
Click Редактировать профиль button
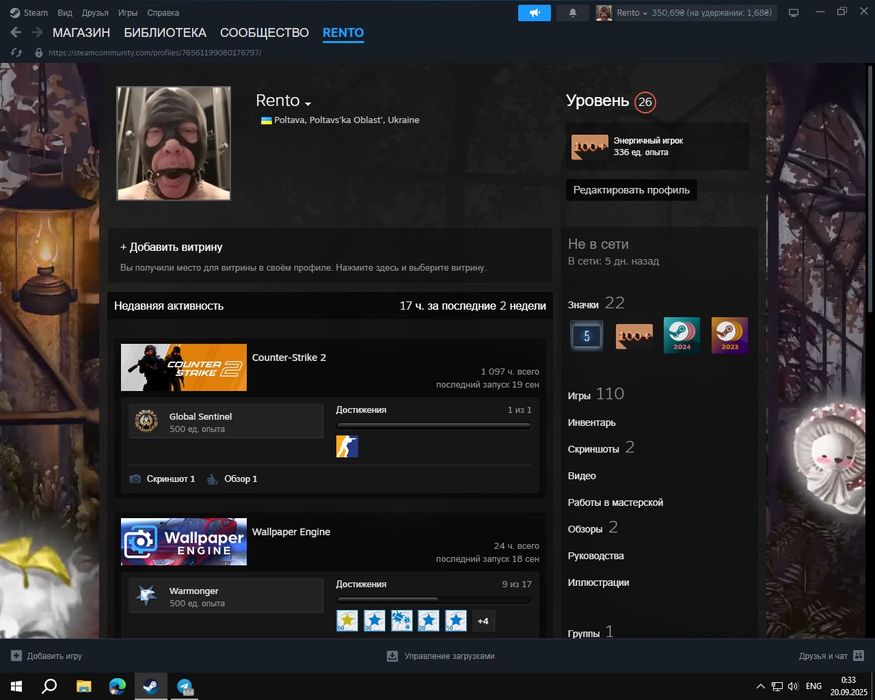(631, 190)
